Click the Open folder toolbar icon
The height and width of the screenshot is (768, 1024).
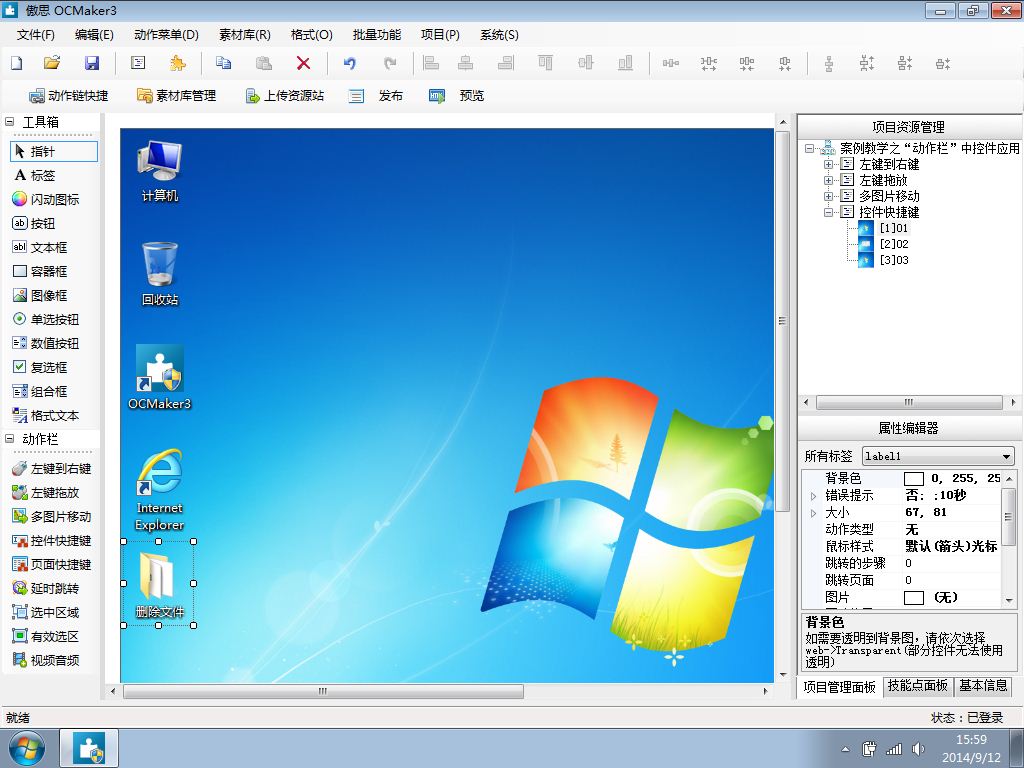click(52, 63)
